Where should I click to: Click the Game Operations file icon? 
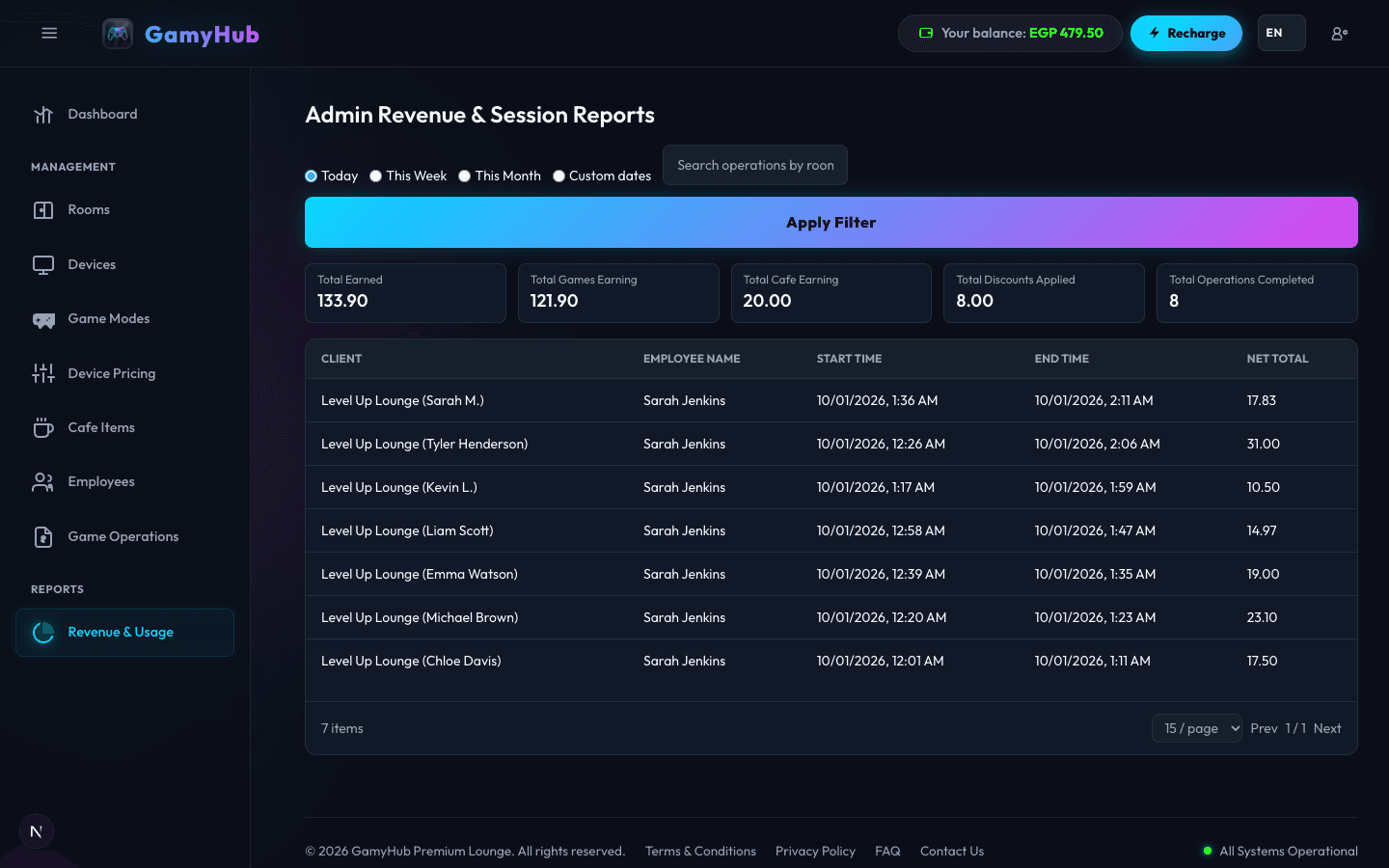43,537
